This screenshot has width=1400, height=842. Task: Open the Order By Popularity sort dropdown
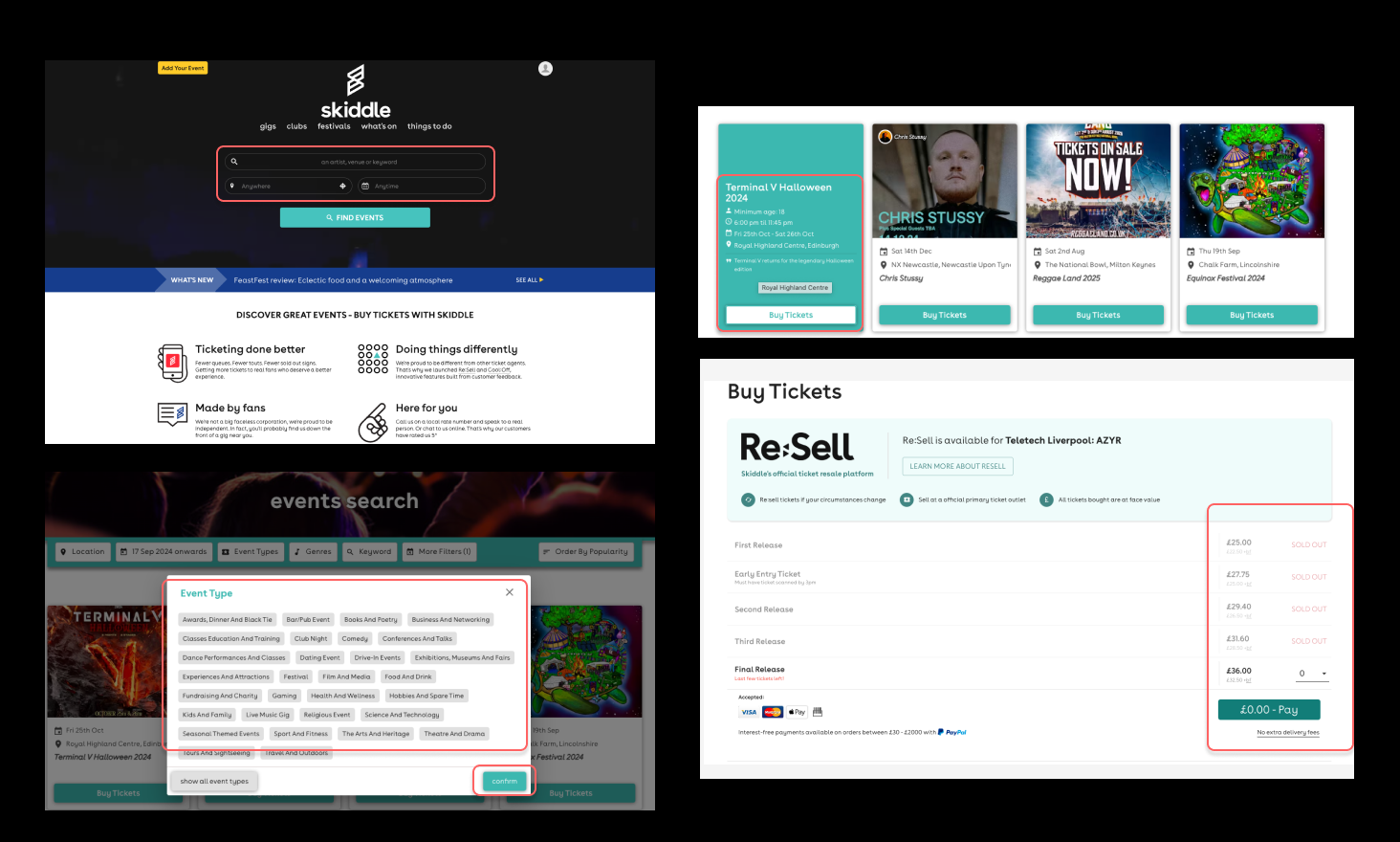click(585, 551)
